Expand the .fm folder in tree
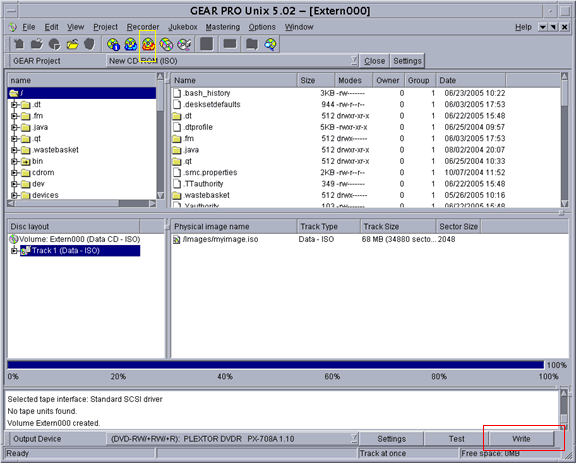 point(14,116)
